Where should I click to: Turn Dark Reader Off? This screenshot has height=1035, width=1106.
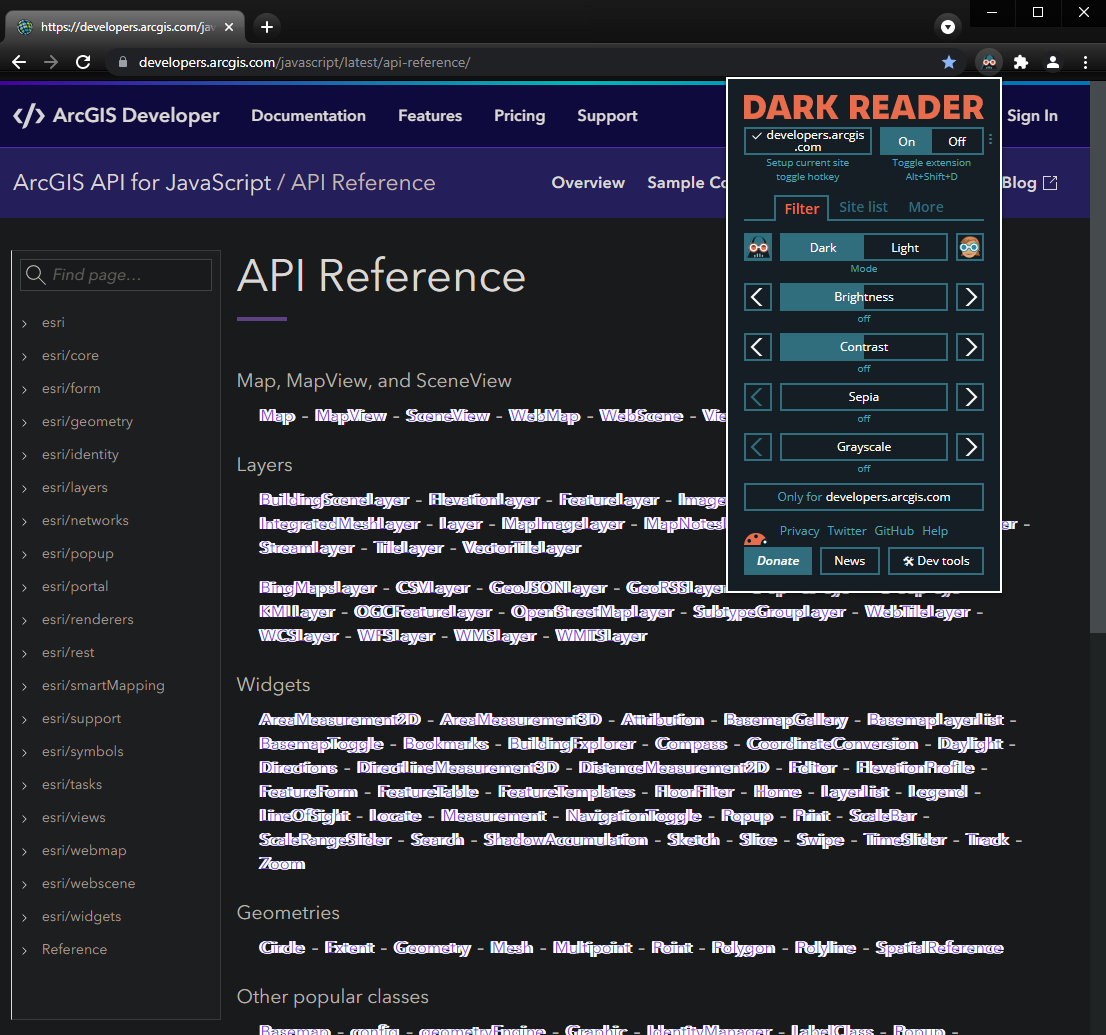pyautogui.click(x=956, y=142)
